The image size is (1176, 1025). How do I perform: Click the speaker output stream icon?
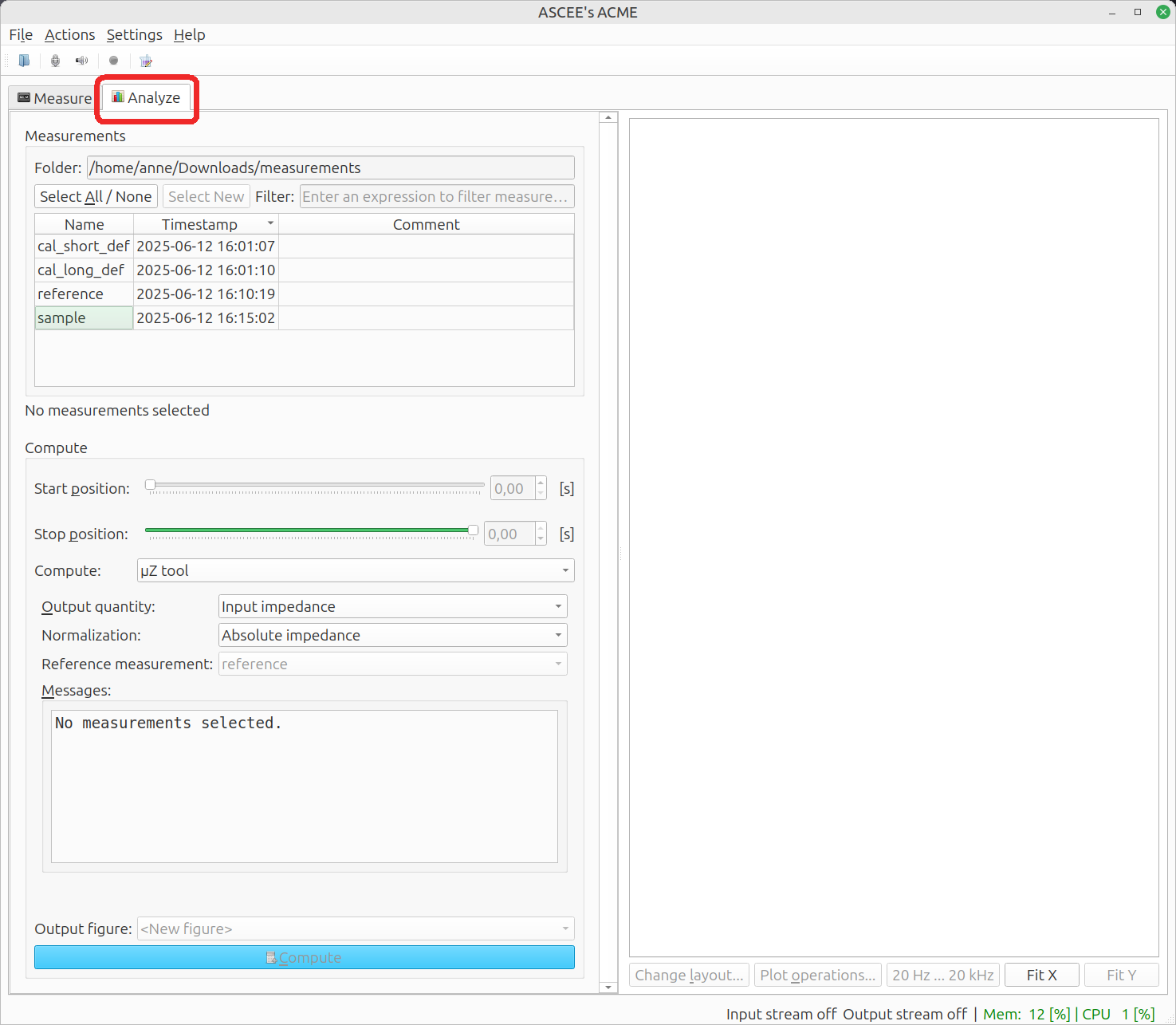(x=81, y=61)
